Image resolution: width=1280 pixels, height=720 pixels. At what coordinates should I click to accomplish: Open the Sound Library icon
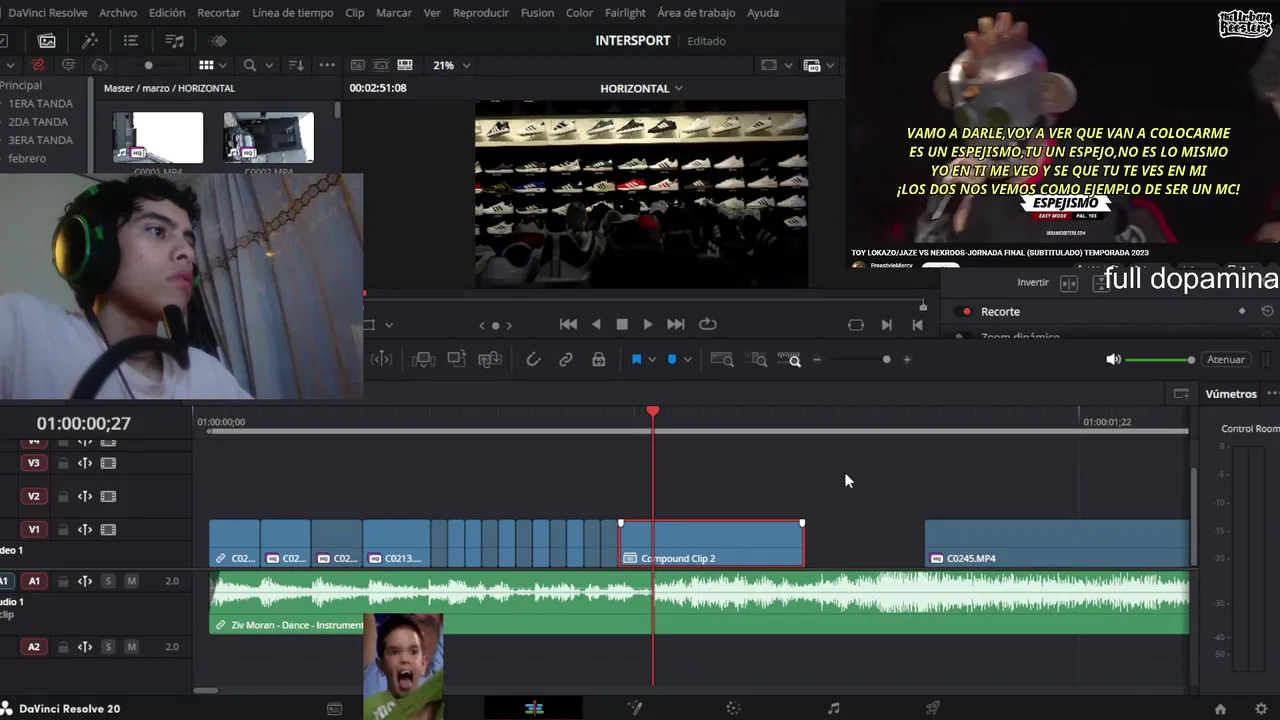click(x=175, y=41)
